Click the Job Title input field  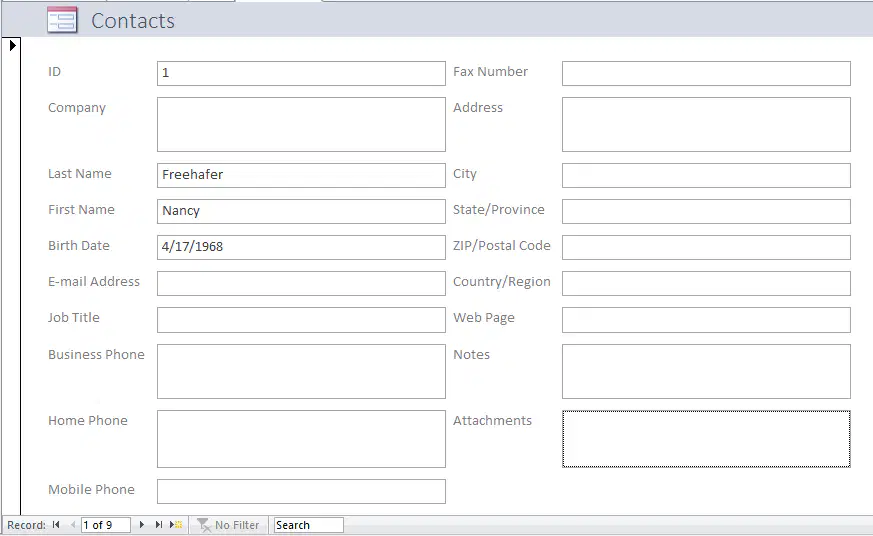301,320
